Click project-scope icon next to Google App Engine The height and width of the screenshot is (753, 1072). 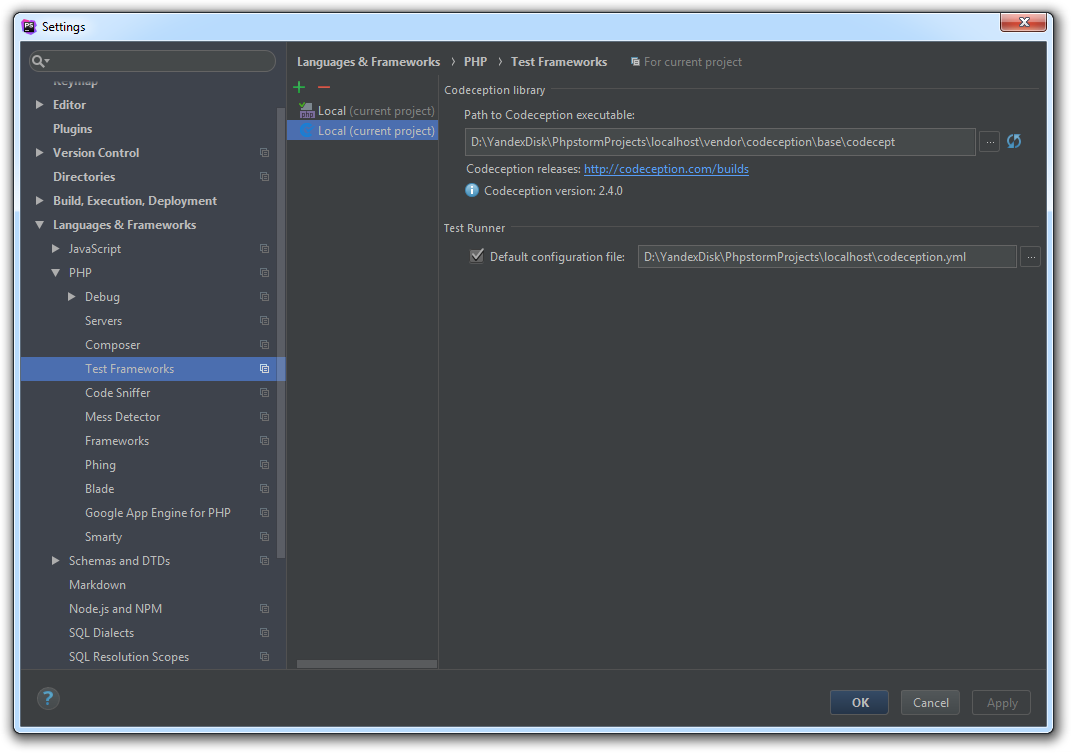[265, 512]
